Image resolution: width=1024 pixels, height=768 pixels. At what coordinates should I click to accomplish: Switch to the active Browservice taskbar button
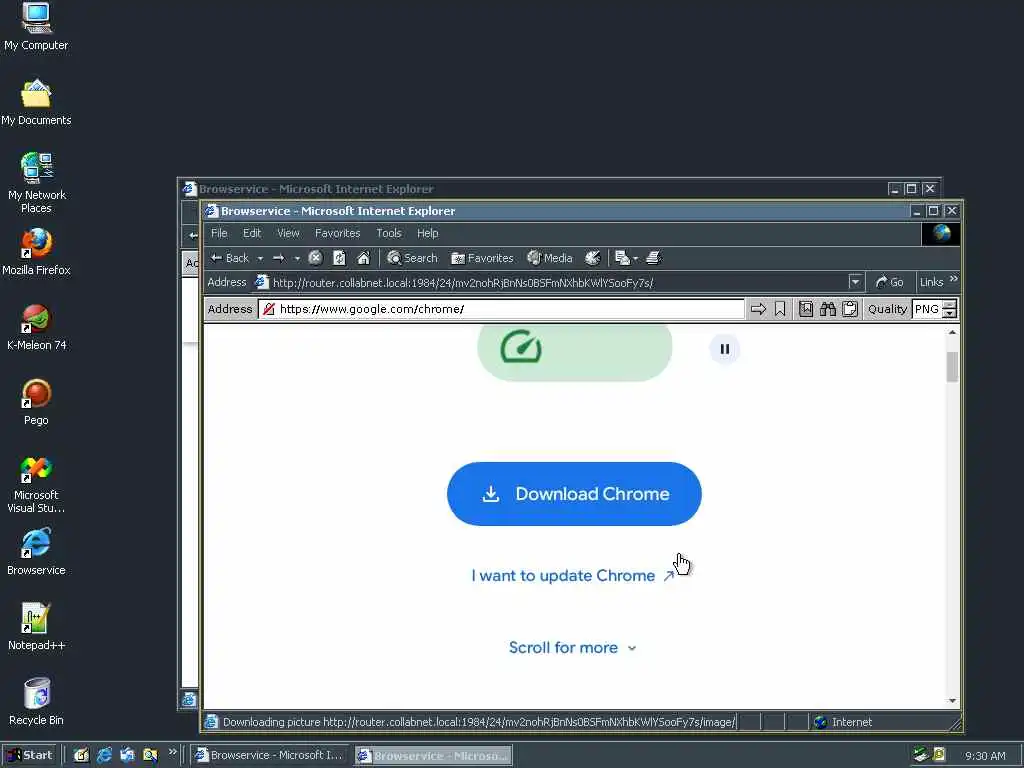(434, 756)
